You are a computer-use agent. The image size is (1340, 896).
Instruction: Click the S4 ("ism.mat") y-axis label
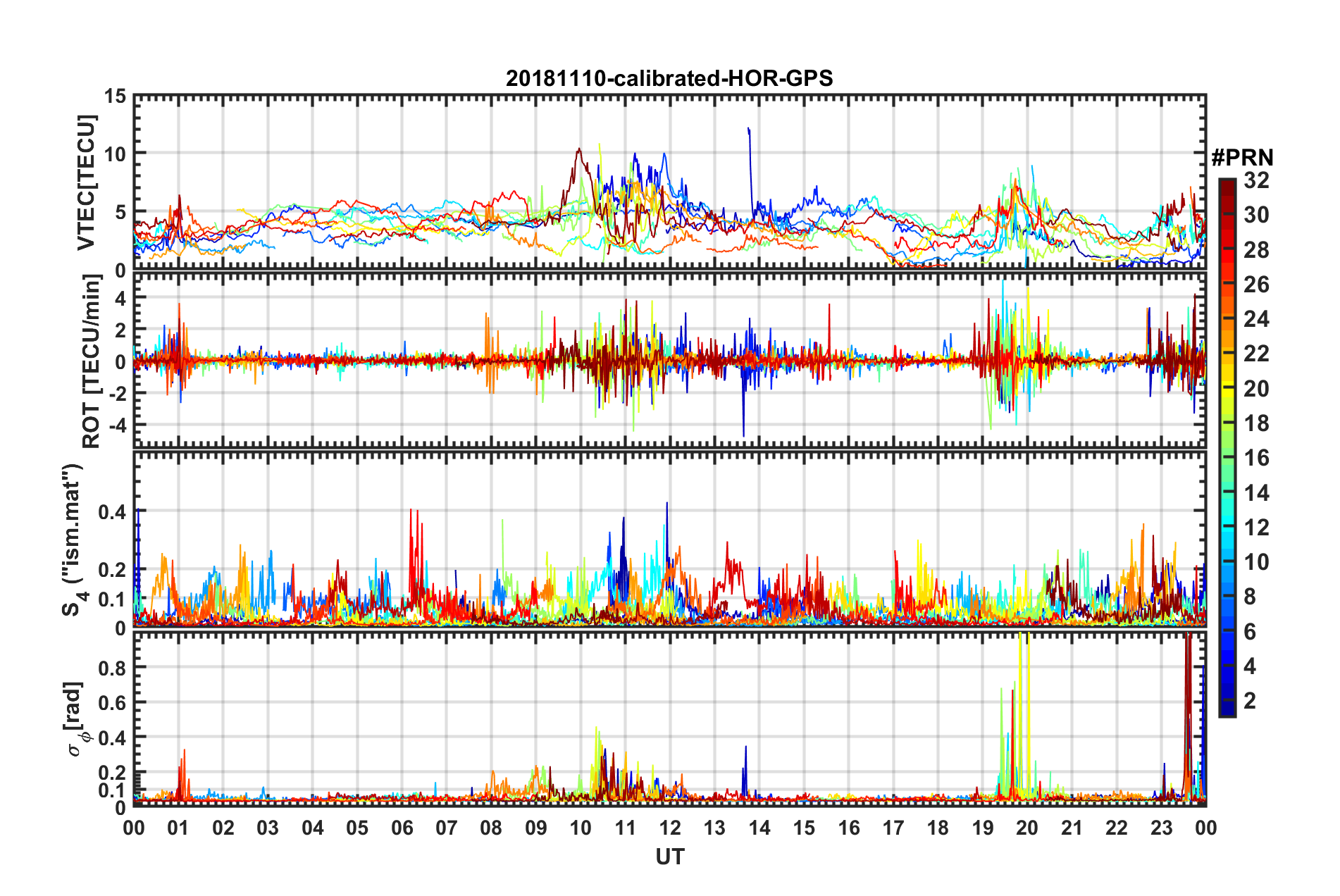coord(73,540)
